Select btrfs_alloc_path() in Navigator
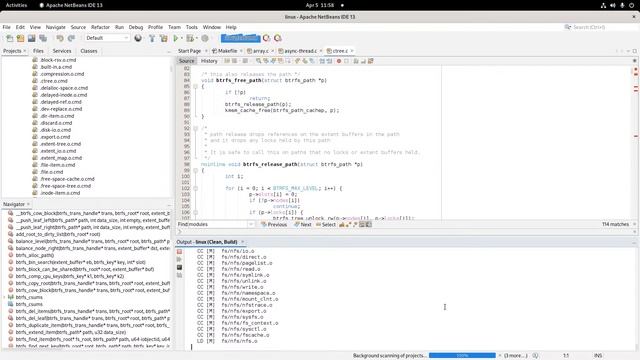Viewport: 640px width, 360px height. tap(35, 255)
